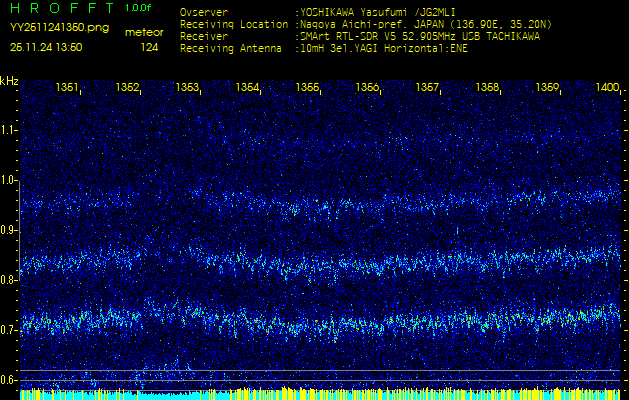The width and height of the screenshot is (629, 400).
Task: Select the 0.9 frequency axis label
Action: click(9, 230)
